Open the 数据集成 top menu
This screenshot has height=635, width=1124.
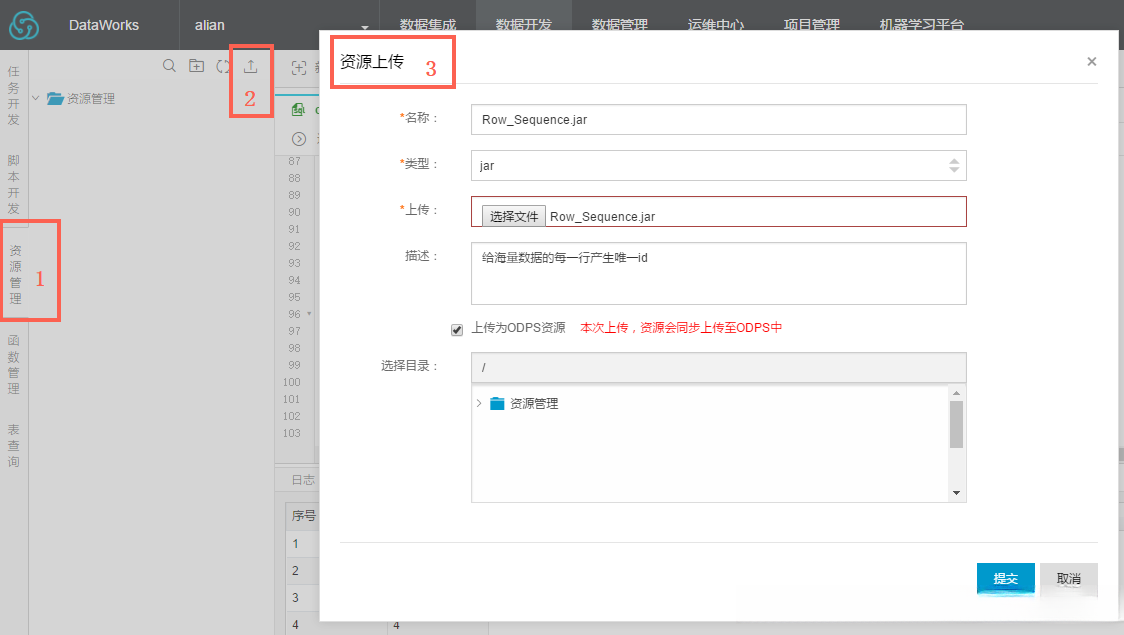pyautogui.click(x=428, y=25)
